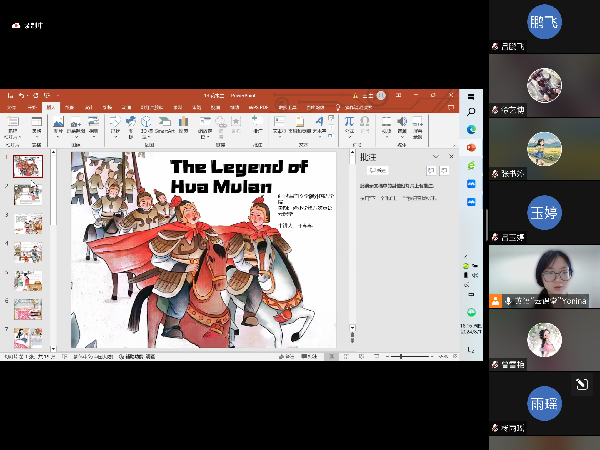The image size is (600, 450).
Task: Open the account avatar in title bar
Action: pyautogui.click(x=381, y=95)
